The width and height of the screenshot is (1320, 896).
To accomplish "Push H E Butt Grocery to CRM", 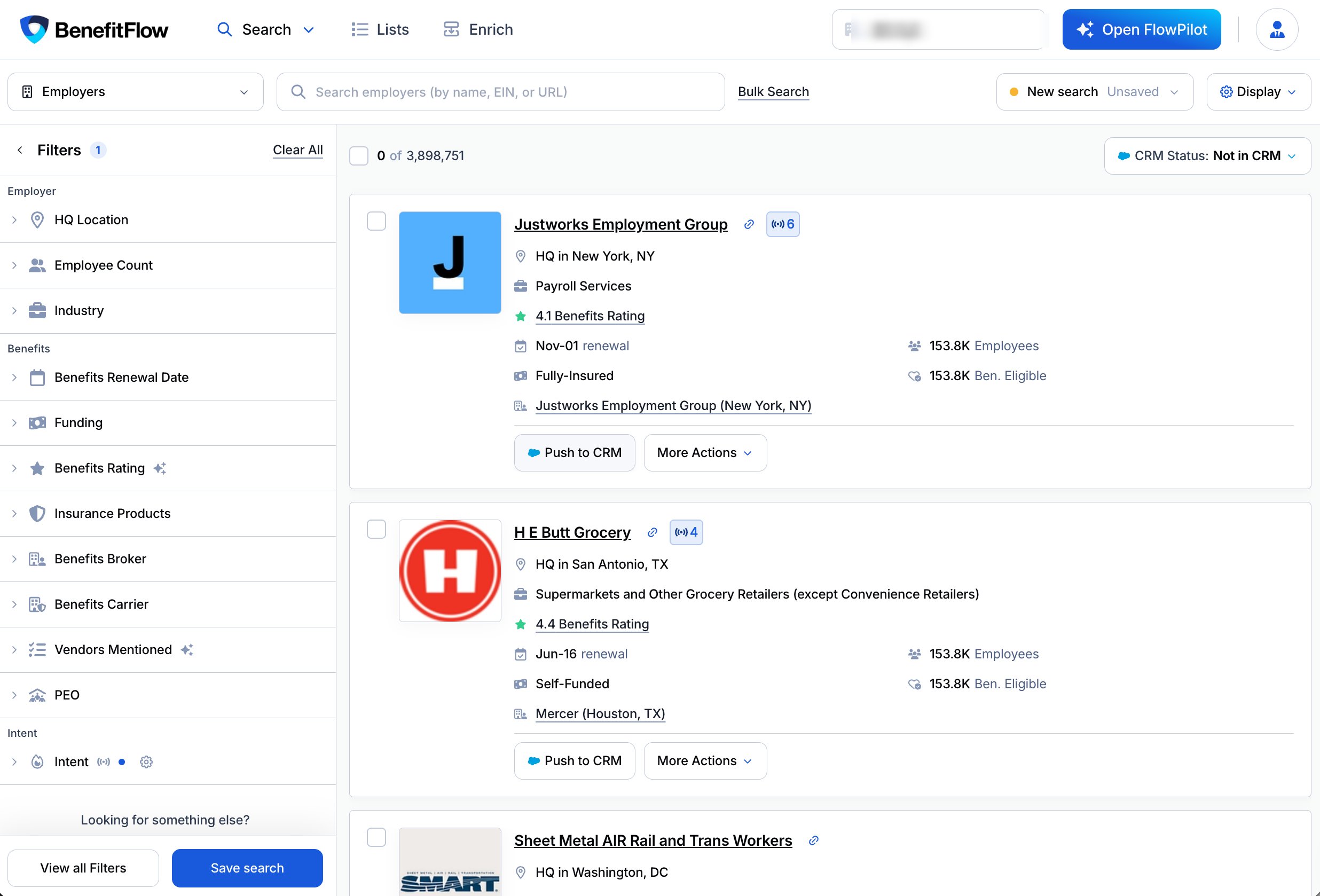I will 574,760.
